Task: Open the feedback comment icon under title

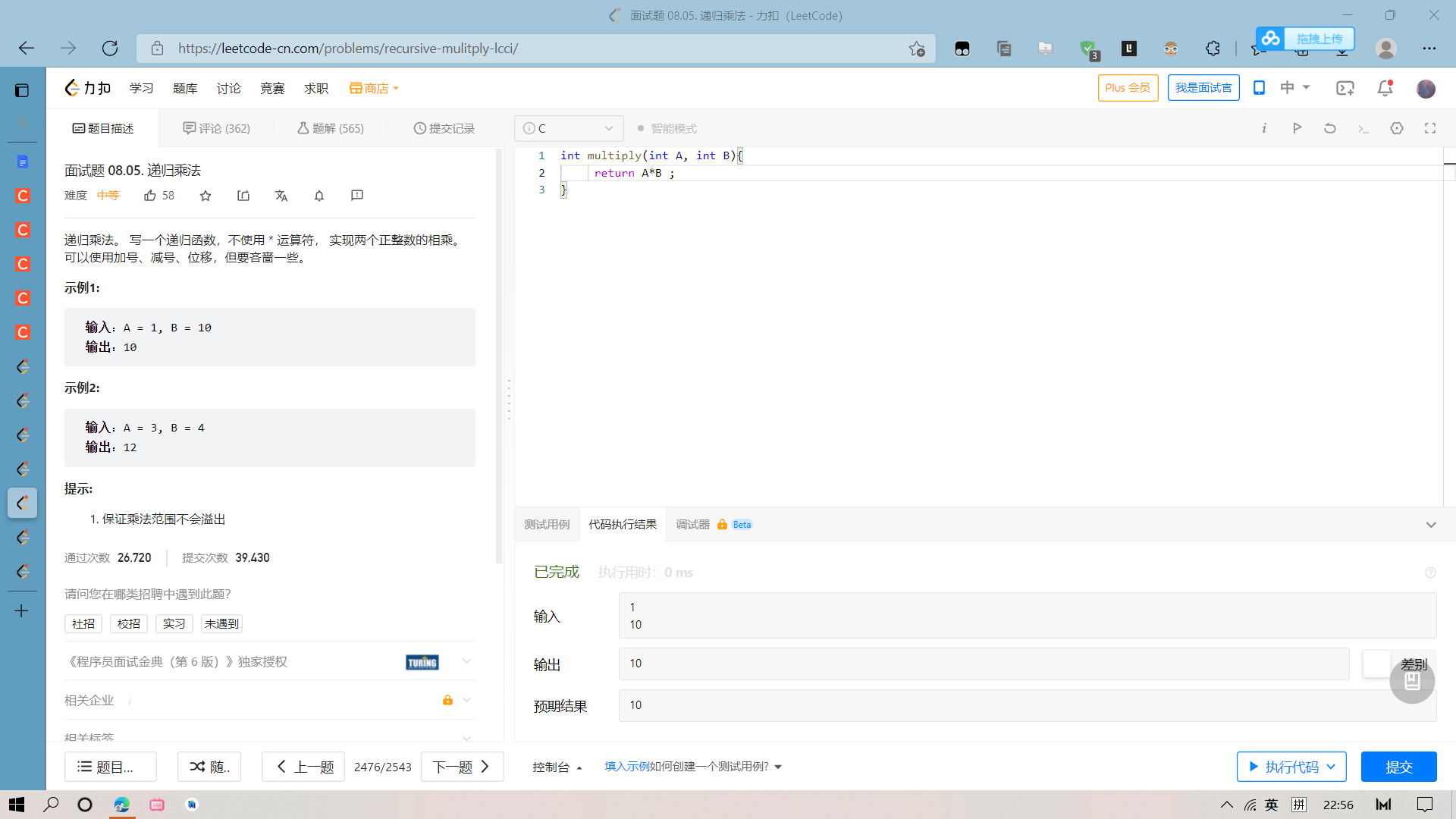Action: [357, 196]
